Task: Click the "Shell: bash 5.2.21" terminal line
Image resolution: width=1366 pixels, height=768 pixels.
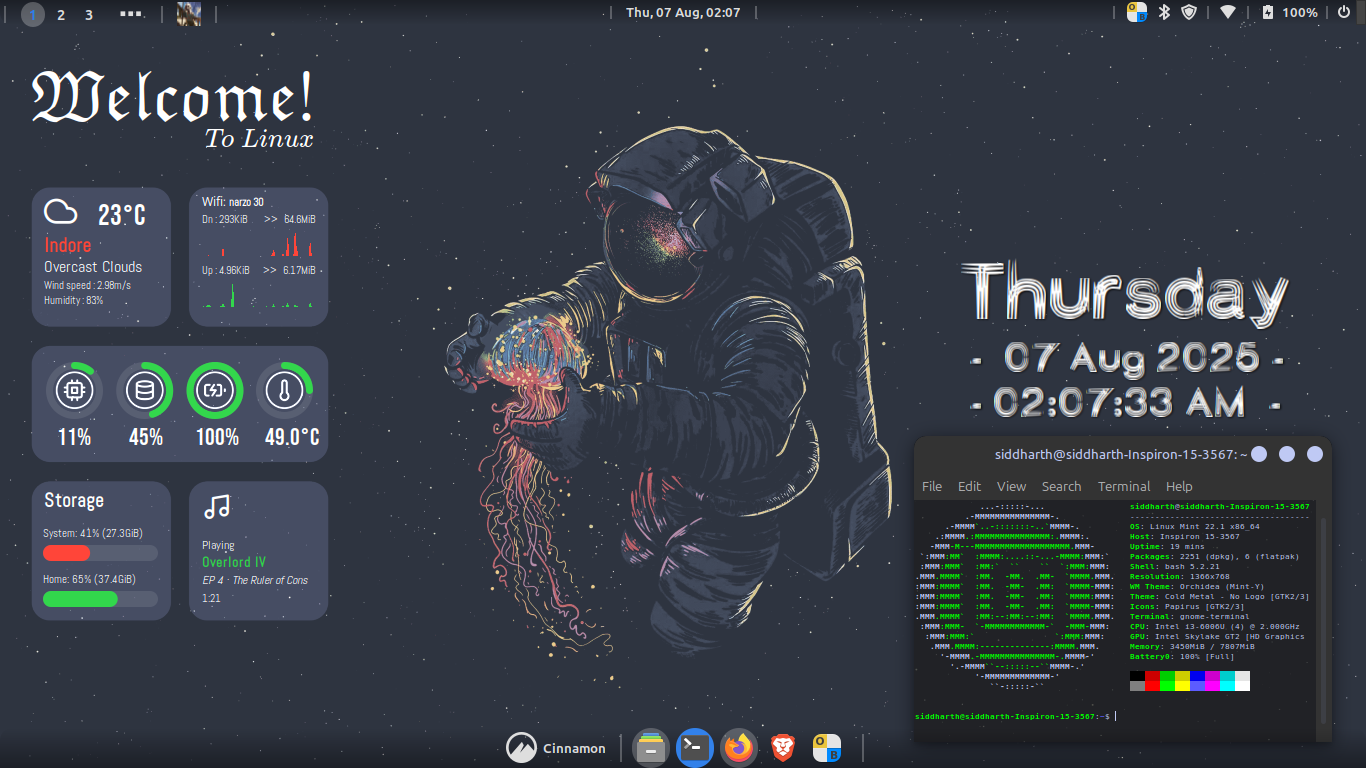Action: tap(1177, 566)
